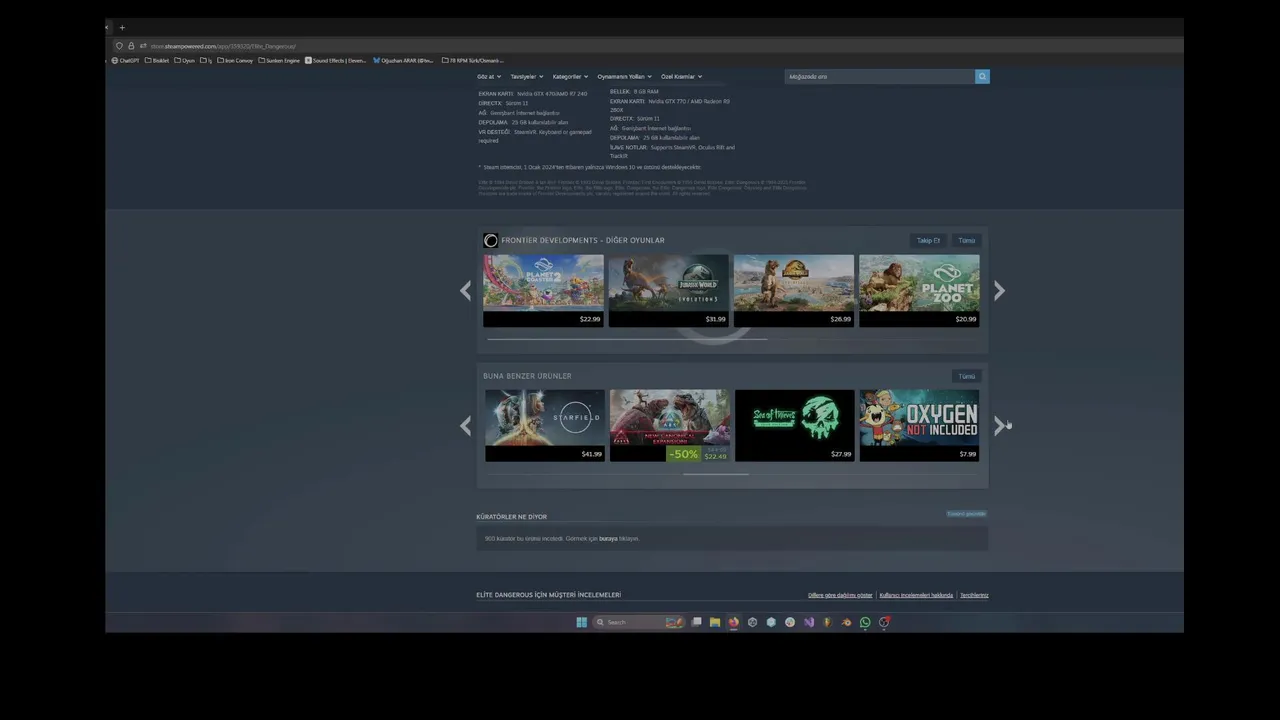Open the Iron Convoy bookmarks folder
This screenshot has width=1280, height=720.
pyautogui.click(x=235, y=60)
